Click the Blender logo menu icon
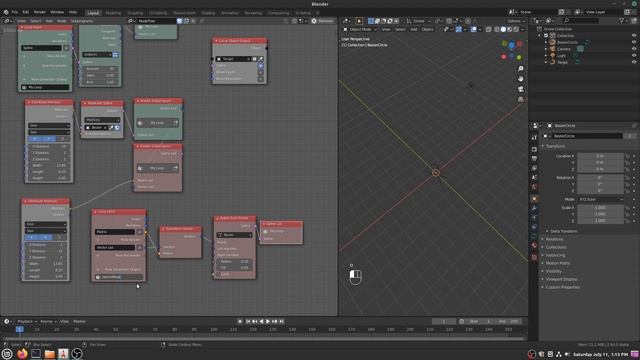640x360 pixels. pos(6,12)
